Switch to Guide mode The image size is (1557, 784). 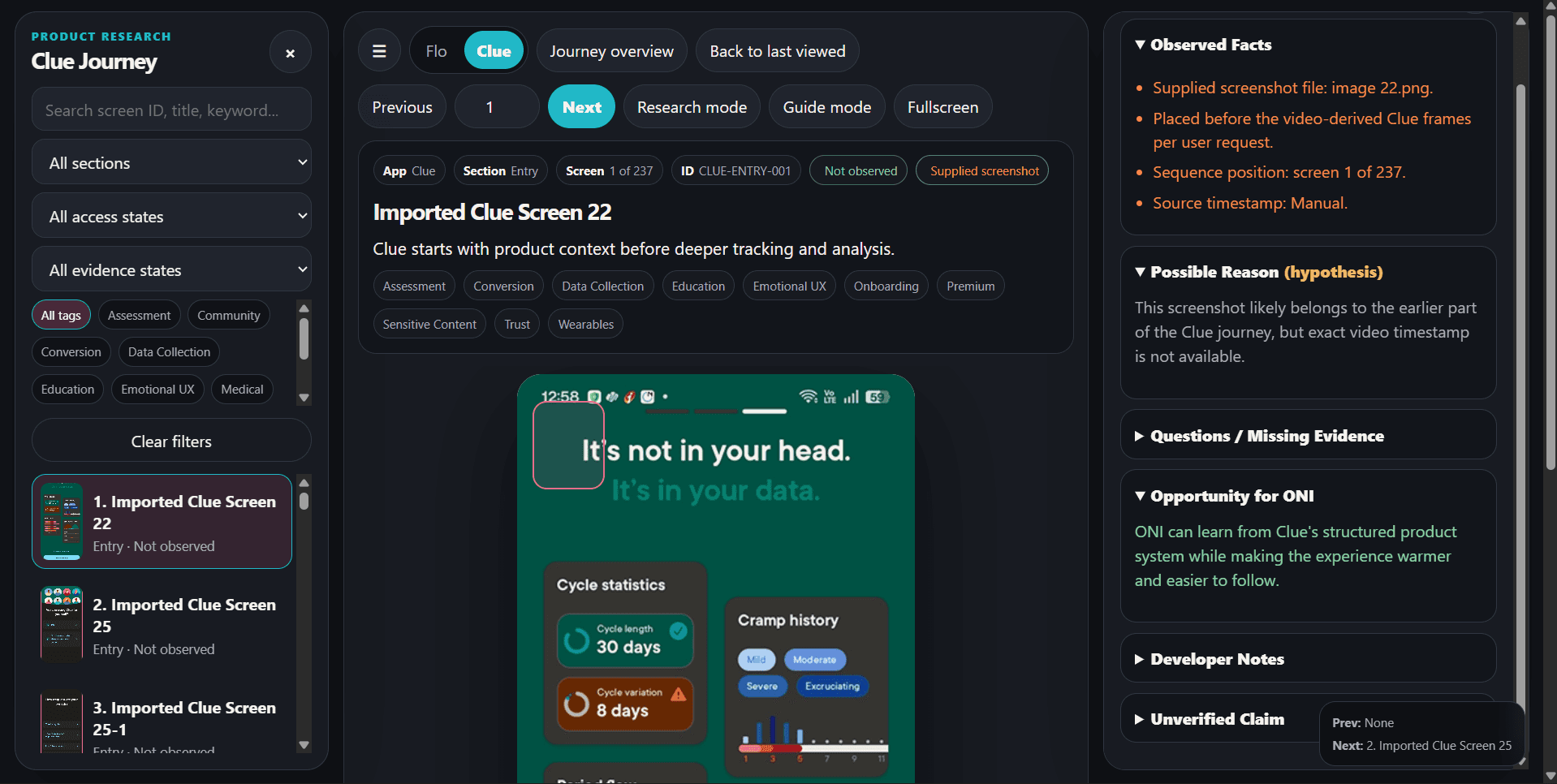pos(826,107)
